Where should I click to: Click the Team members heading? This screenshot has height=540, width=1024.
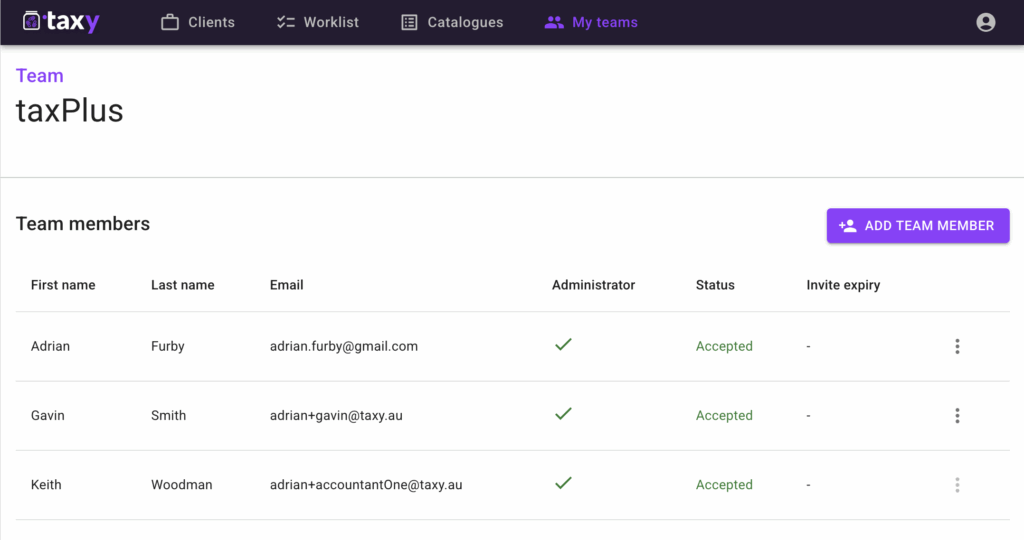pos(83,224)
